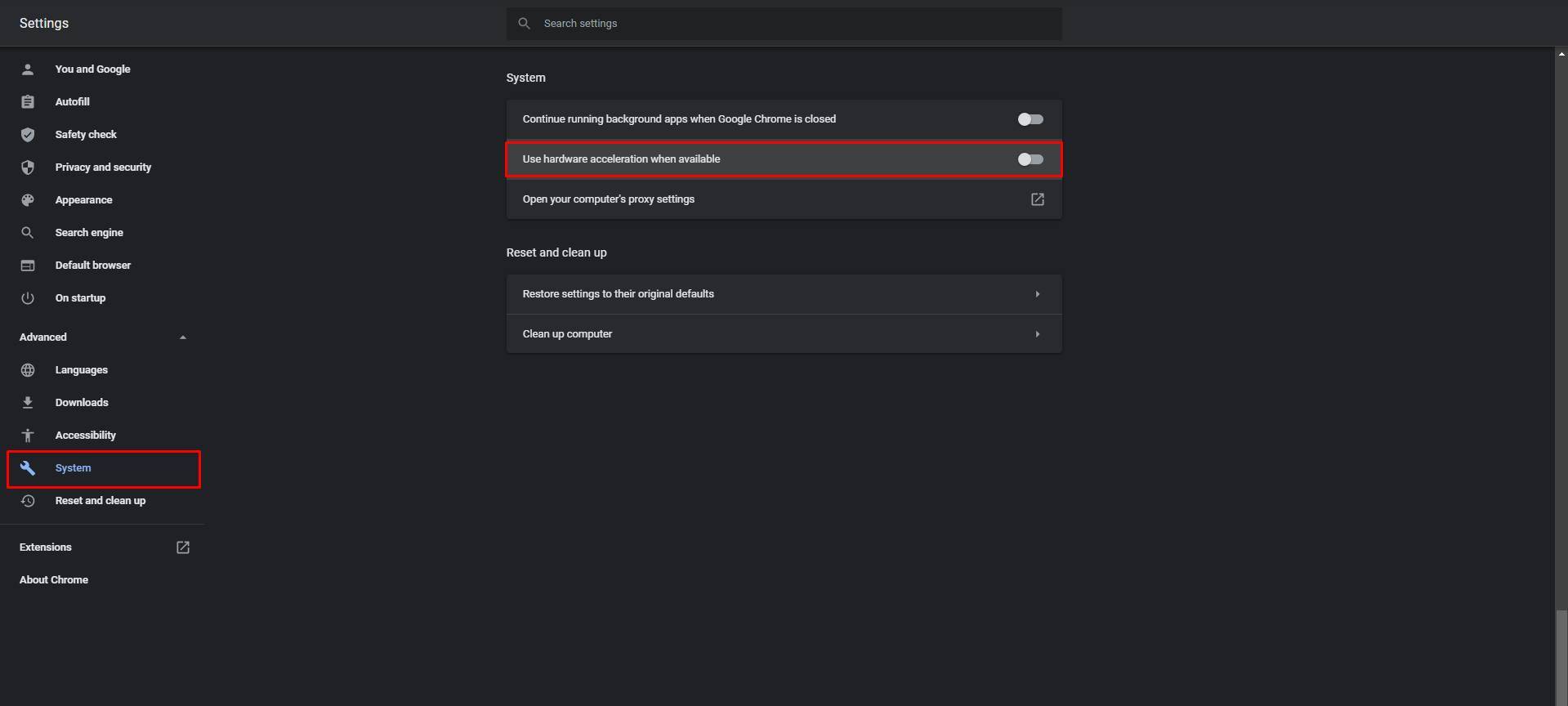Viewport: 1568px width, 706px height.
Task: Click the Search engine magnifier icon
Action: [x=28, y=232]
